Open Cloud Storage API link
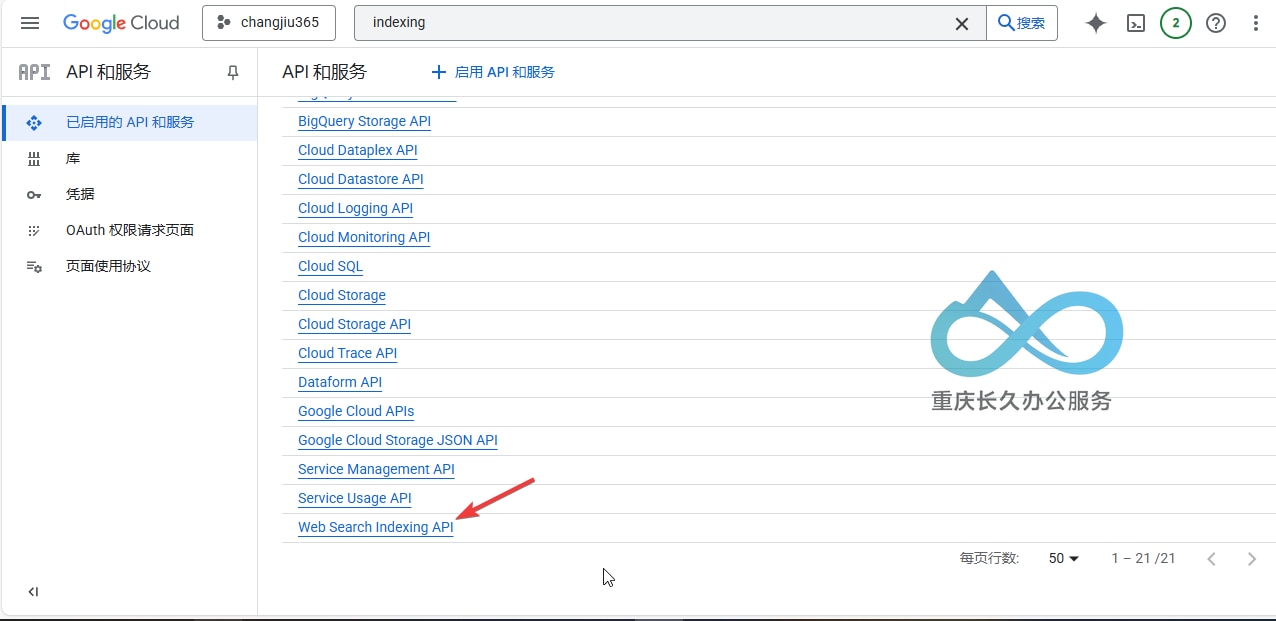 [x=354, y=324]
